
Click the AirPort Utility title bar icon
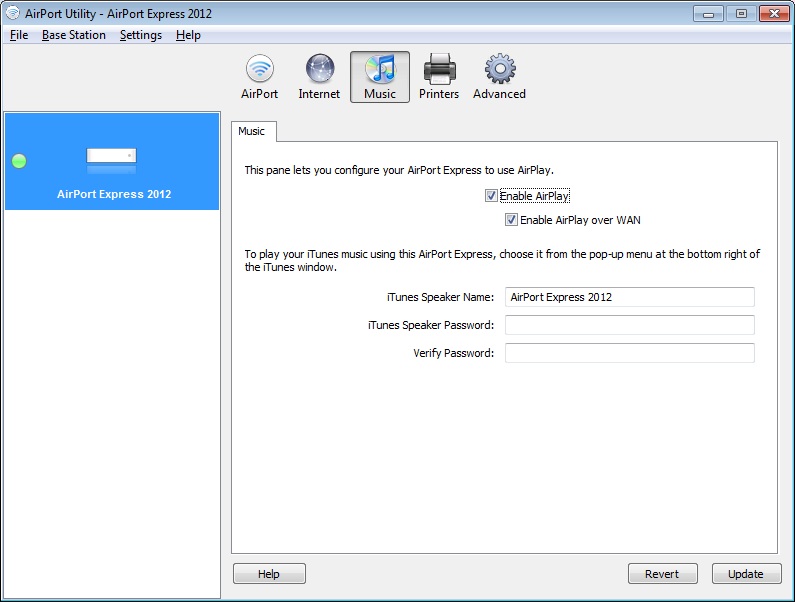(13, 13)
